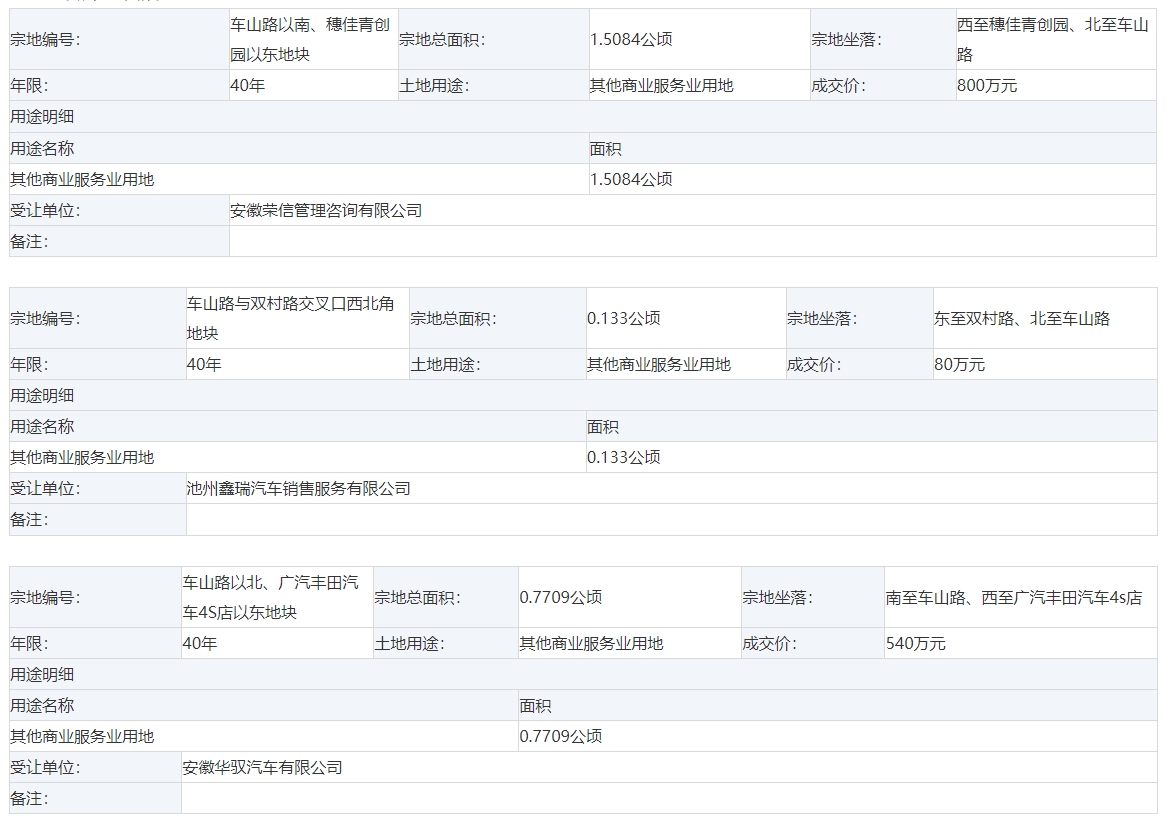
Task: Select 其他商业服务业用地 in second table's usage detail row
Action: click(82, 458)
